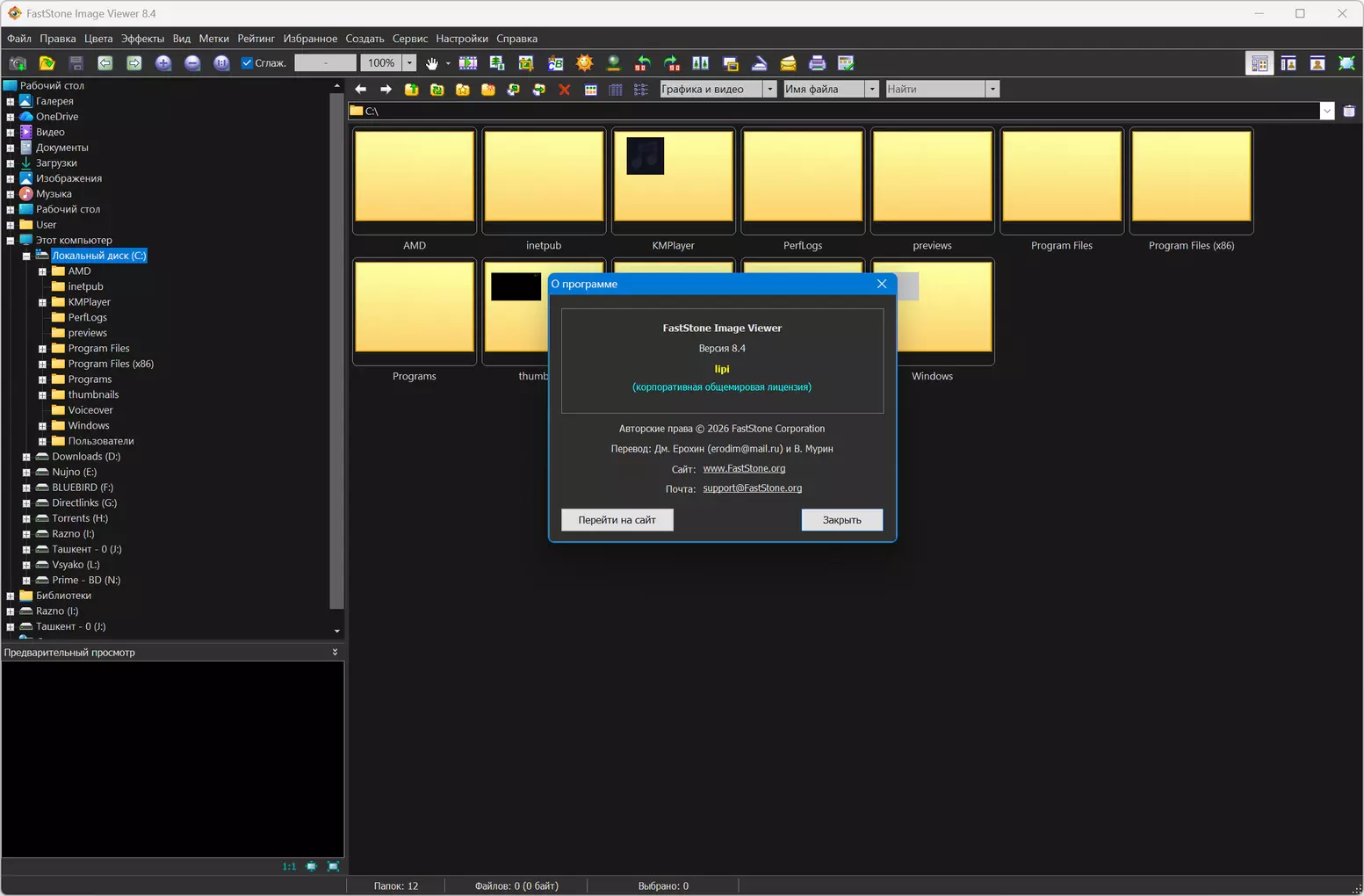Select OneDrive in the folder tree
The width and height of the screenshot is (1364, 896).
(57, 117)
